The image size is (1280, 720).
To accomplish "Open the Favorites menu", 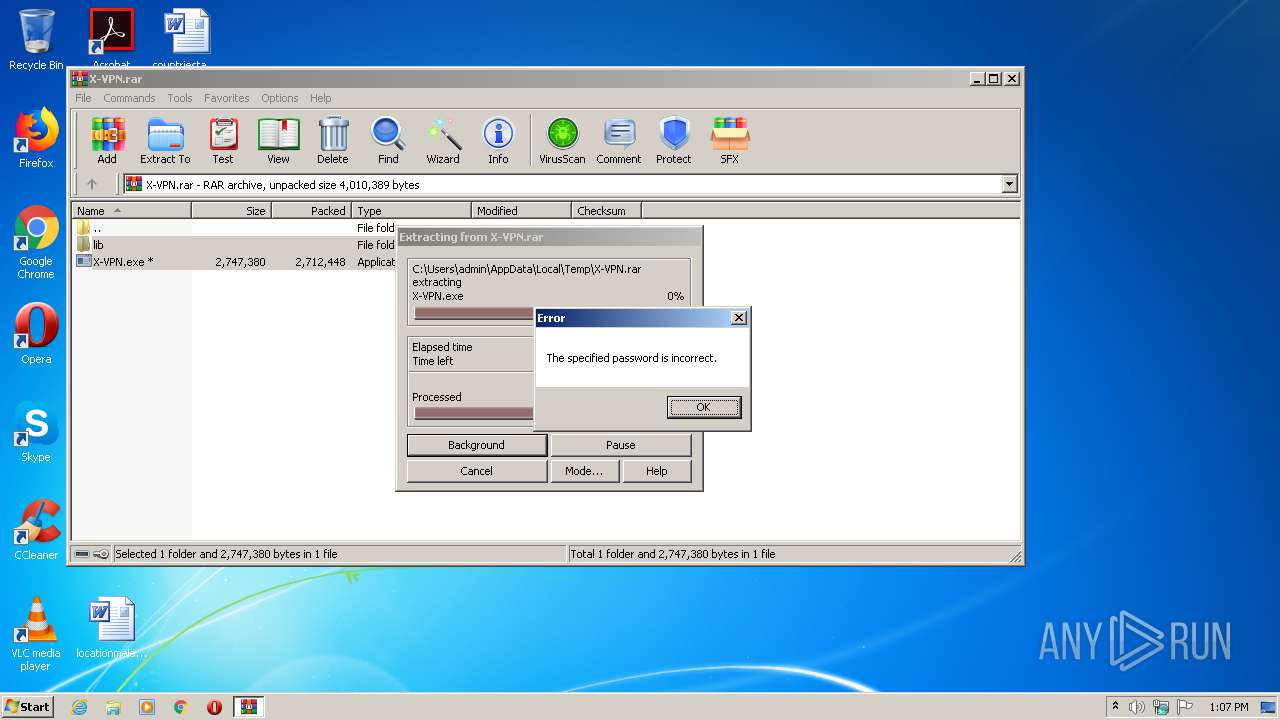I will (227, 98).
